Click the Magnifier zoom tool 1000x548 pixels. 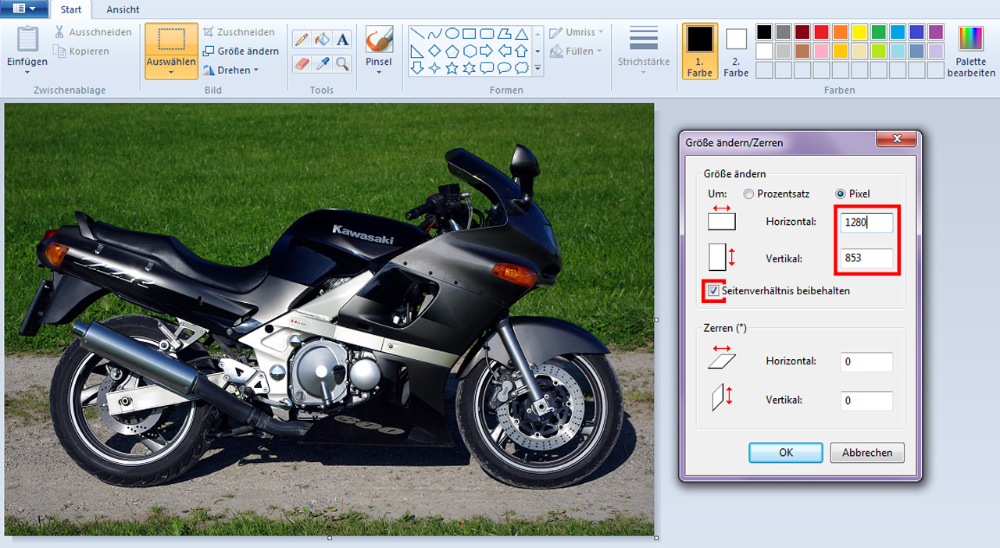point(343,64)
